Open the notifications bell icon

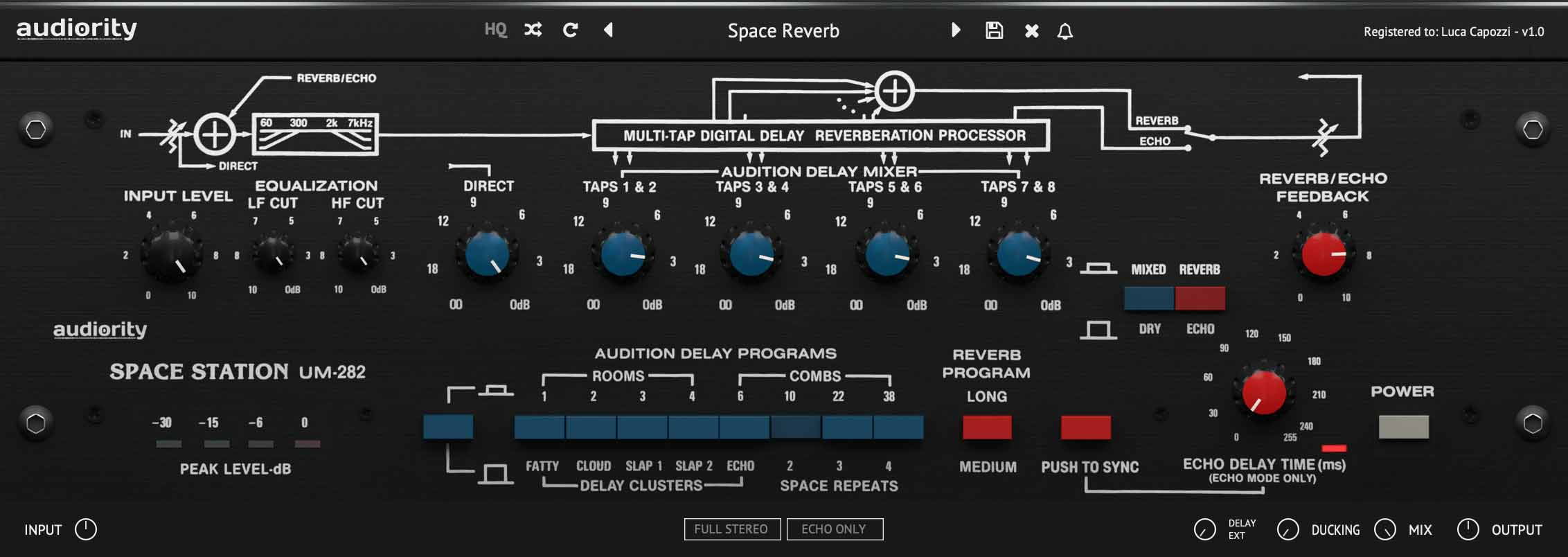[x=1065, y=30]
